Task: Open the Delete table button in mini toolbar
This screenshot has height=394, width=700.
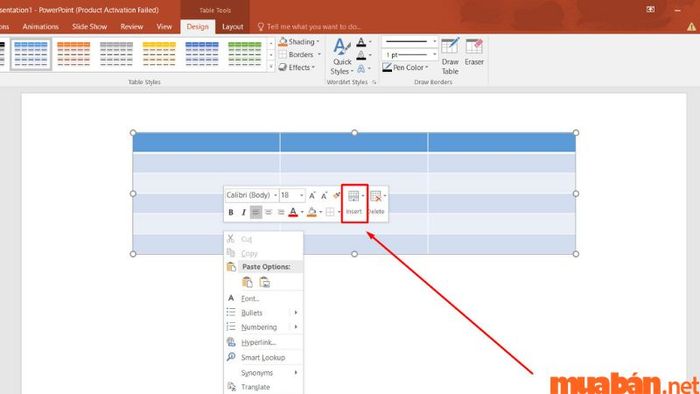Action: tap(377, 203)
